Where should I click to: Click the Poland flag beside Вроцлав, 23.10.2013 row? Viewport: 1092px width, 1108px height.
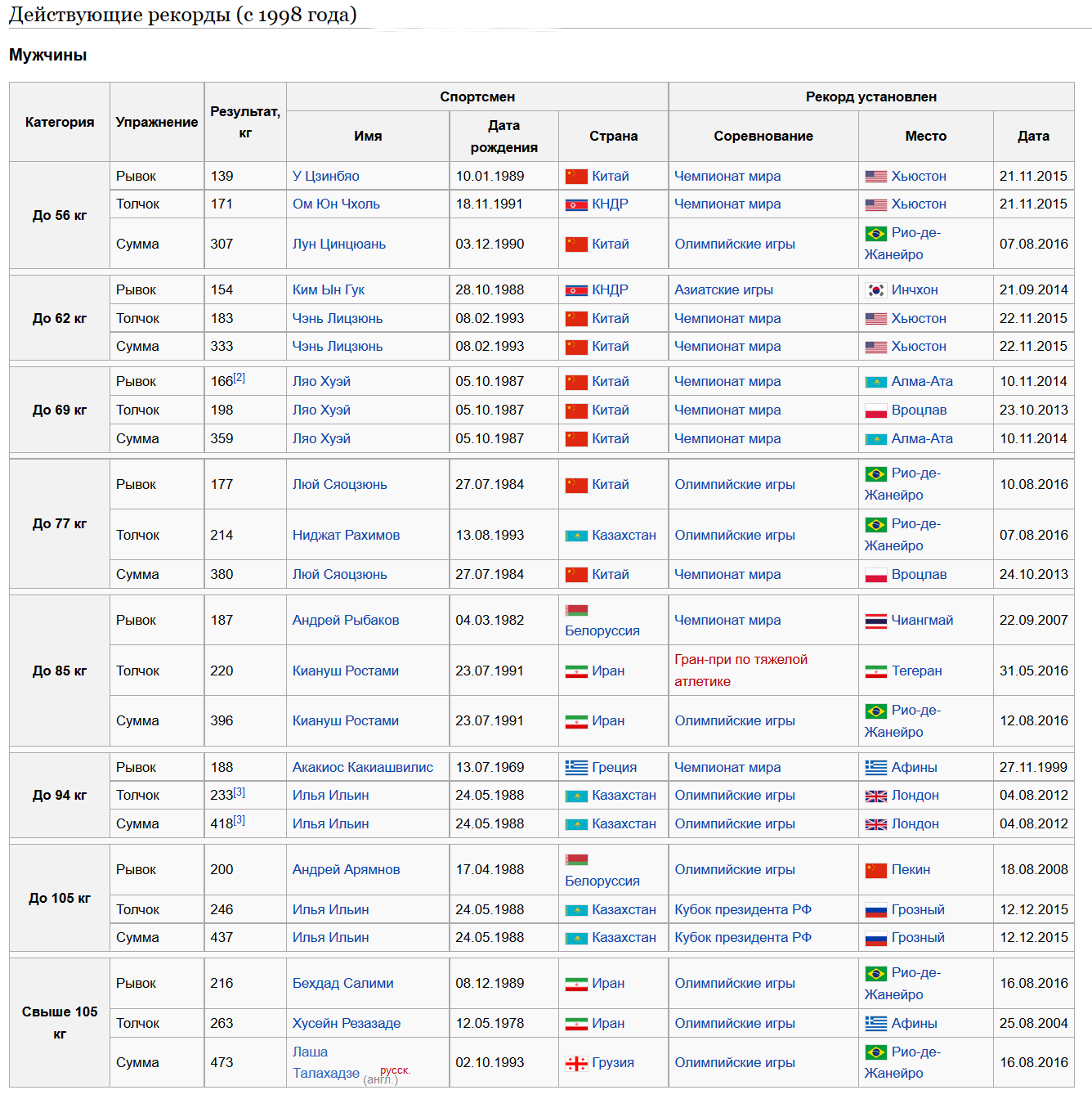click(x=875, y=410)
